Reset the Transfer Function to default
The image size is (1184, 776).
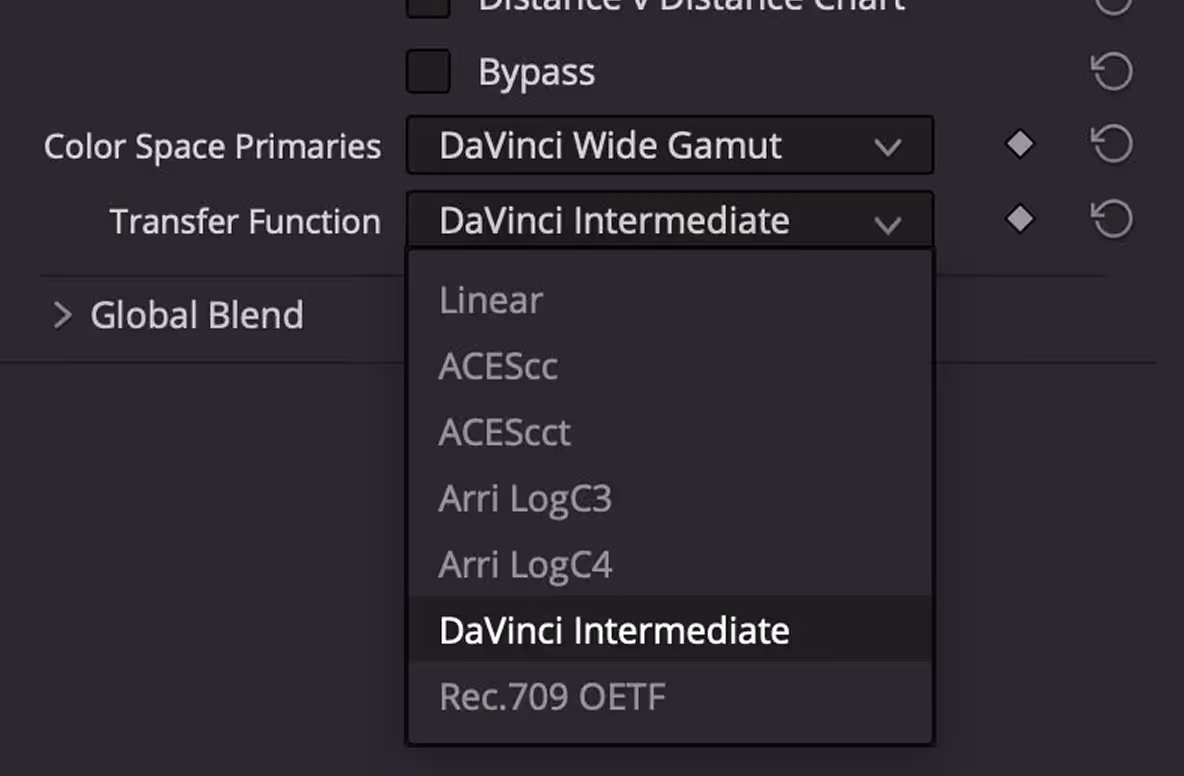(1111, 219)
